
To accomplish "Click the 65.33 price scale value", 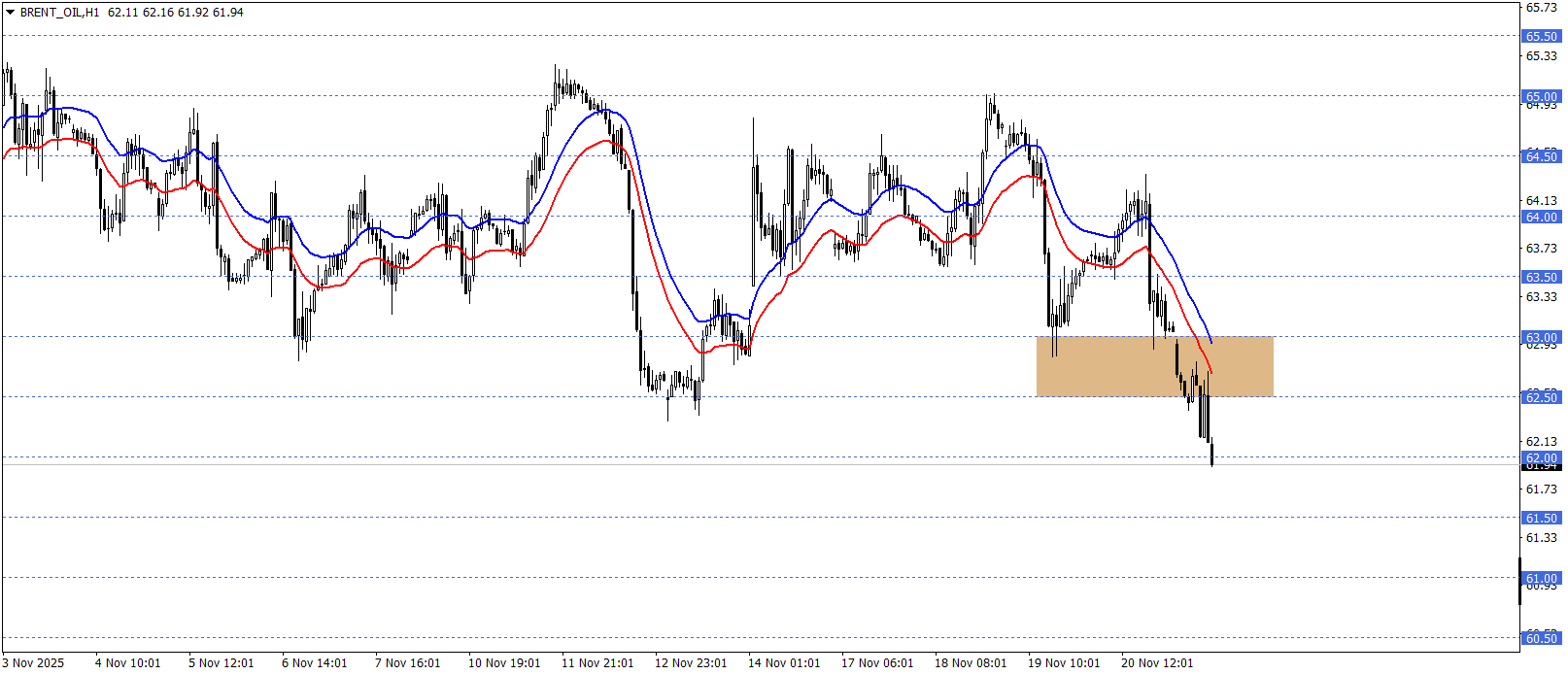I will click(x=1542, y=56).
